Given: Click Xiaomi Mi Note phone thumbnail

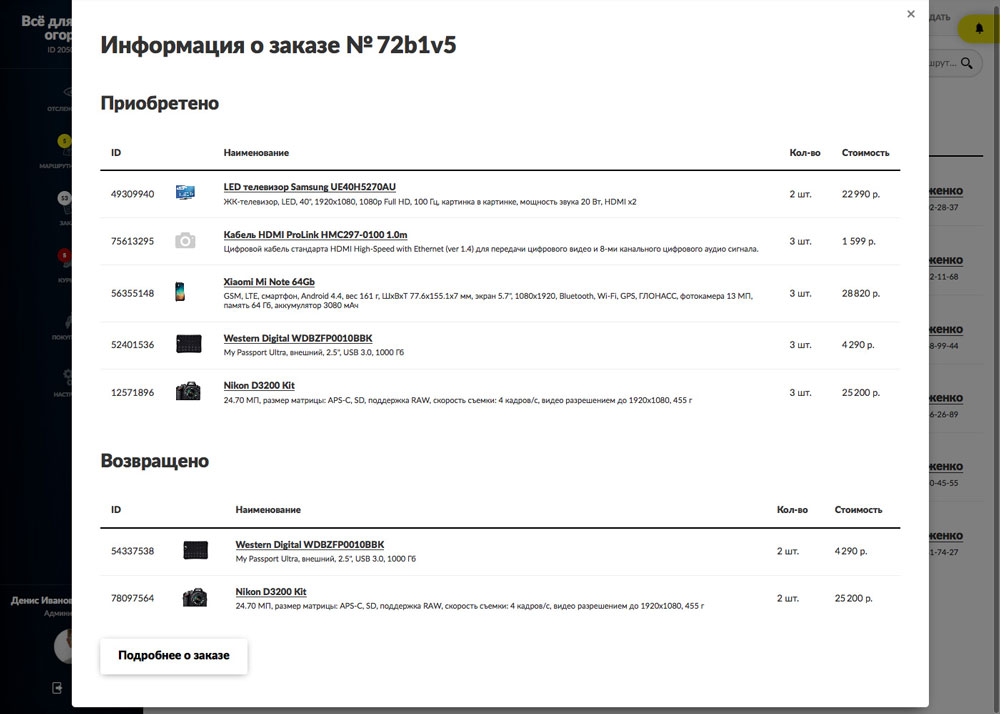Looking at the screenshot, I should coord(180,292).
